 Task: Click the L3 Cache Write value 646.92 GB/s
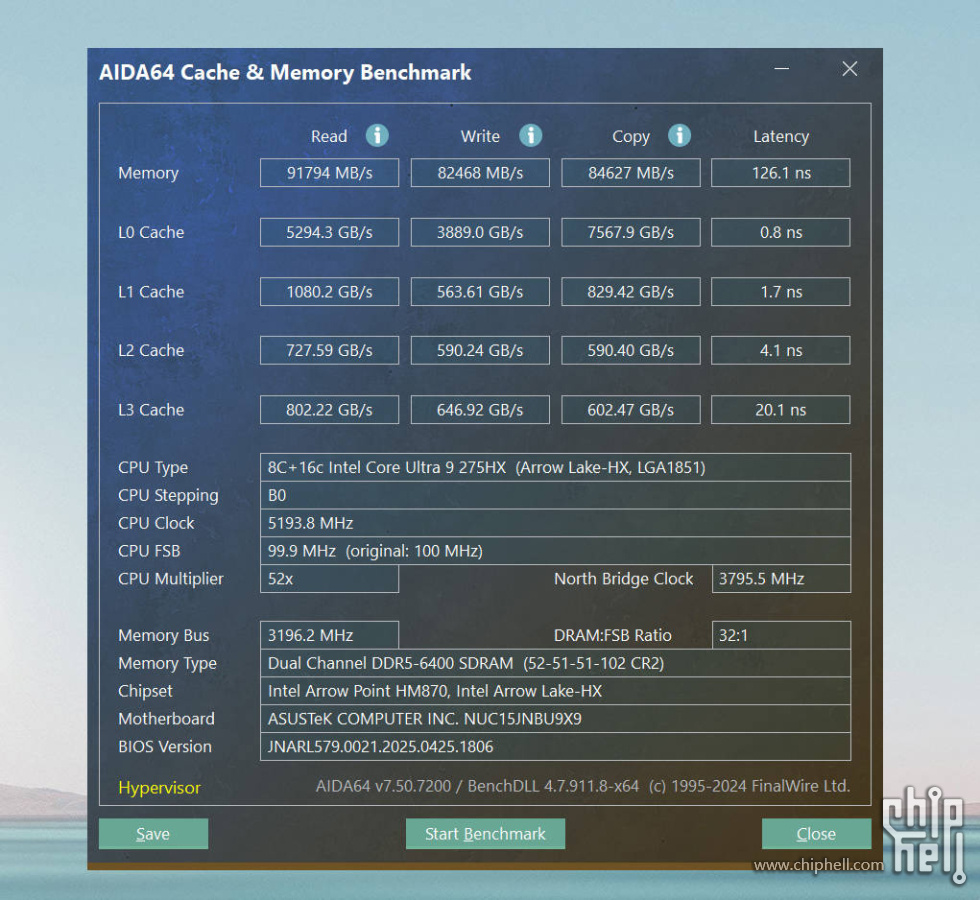(x=480, y=410)
